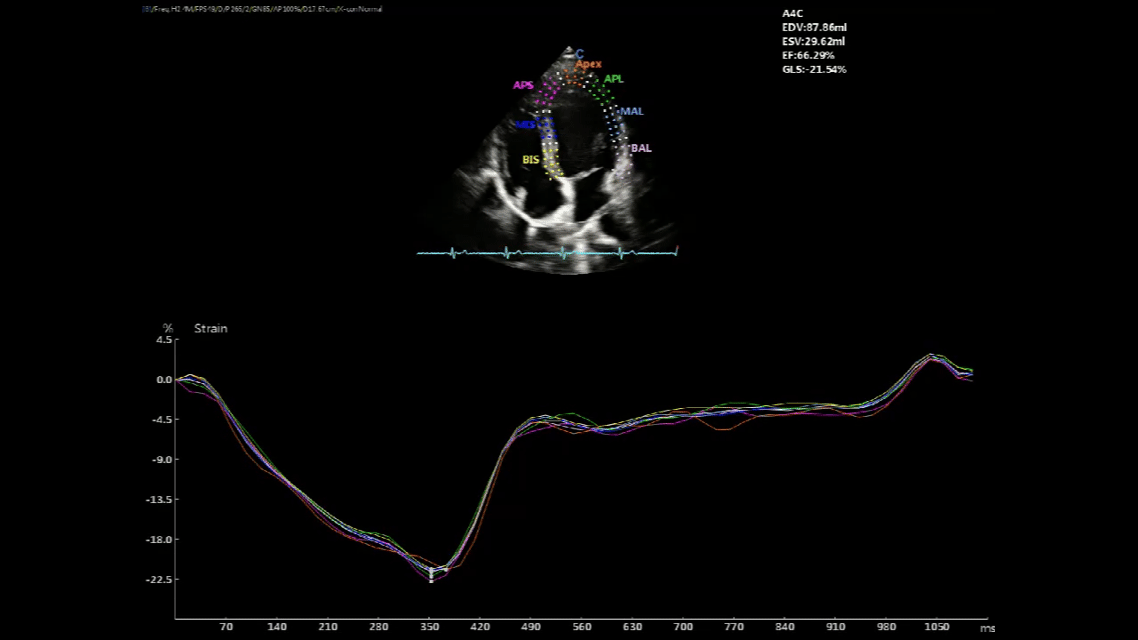Click the % unit label above the strain axis

tap(168, 329)
